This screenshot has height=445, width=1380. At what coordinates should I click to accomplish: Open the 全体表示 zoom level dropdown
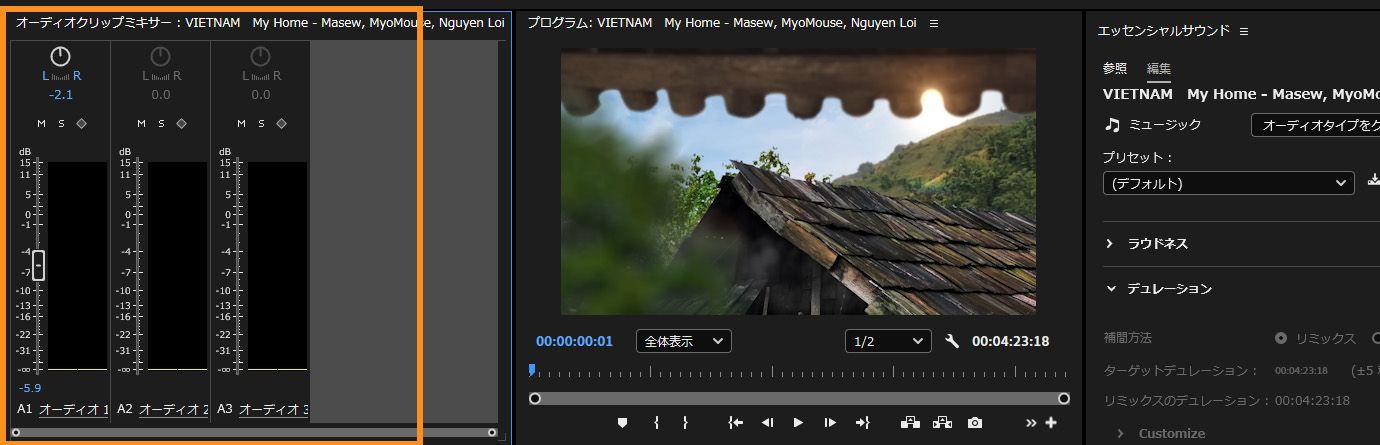coord(684,341)
